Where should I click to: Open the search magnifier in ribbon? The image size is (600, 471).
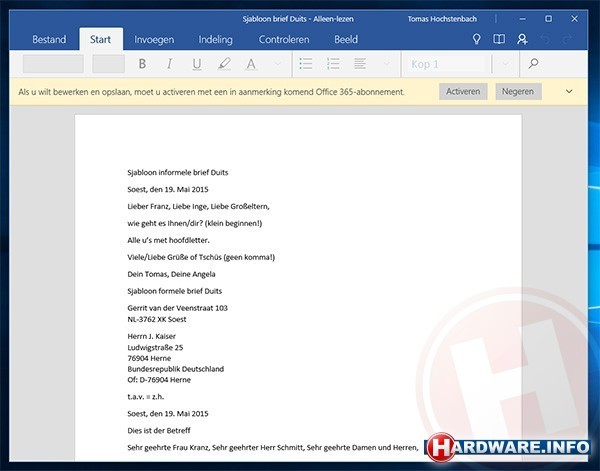pyautogui.click(x=534, y=64)
